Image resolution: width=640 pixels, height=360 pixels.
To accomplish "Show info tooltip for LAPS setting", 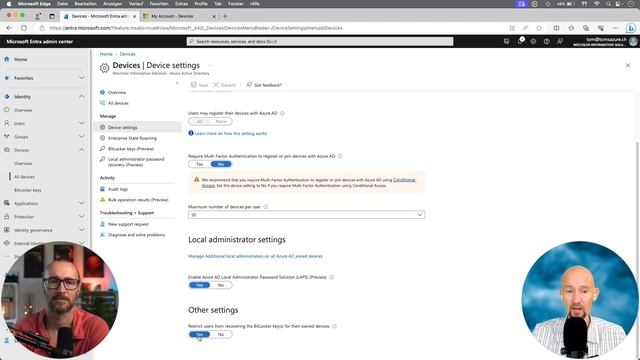I will click(332, 277).
